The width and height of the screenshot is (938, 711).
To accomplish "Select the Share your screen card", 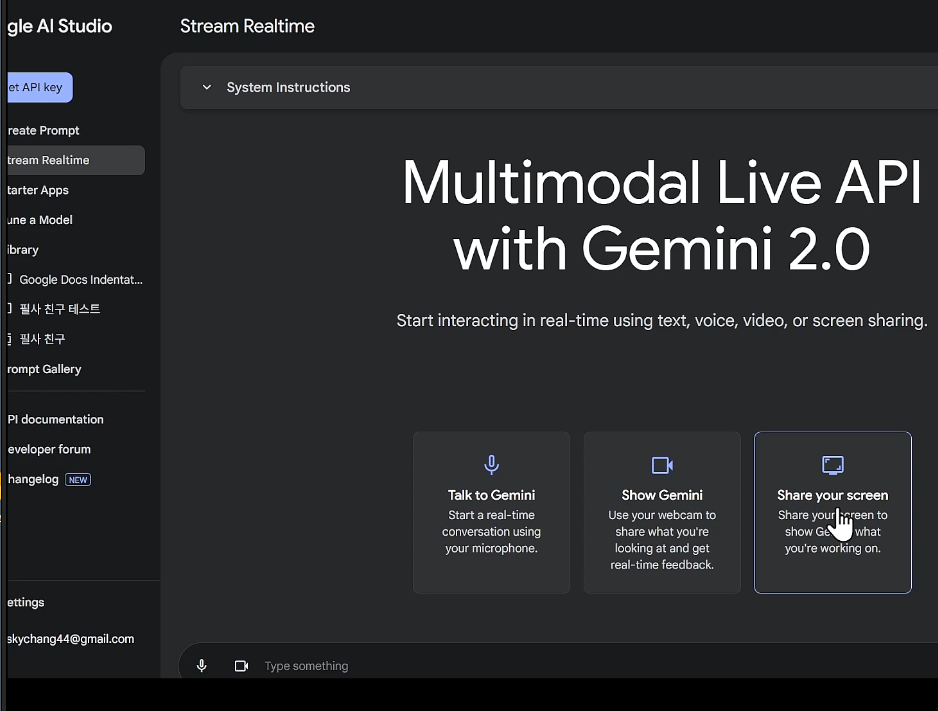I will tap(833, 512).
